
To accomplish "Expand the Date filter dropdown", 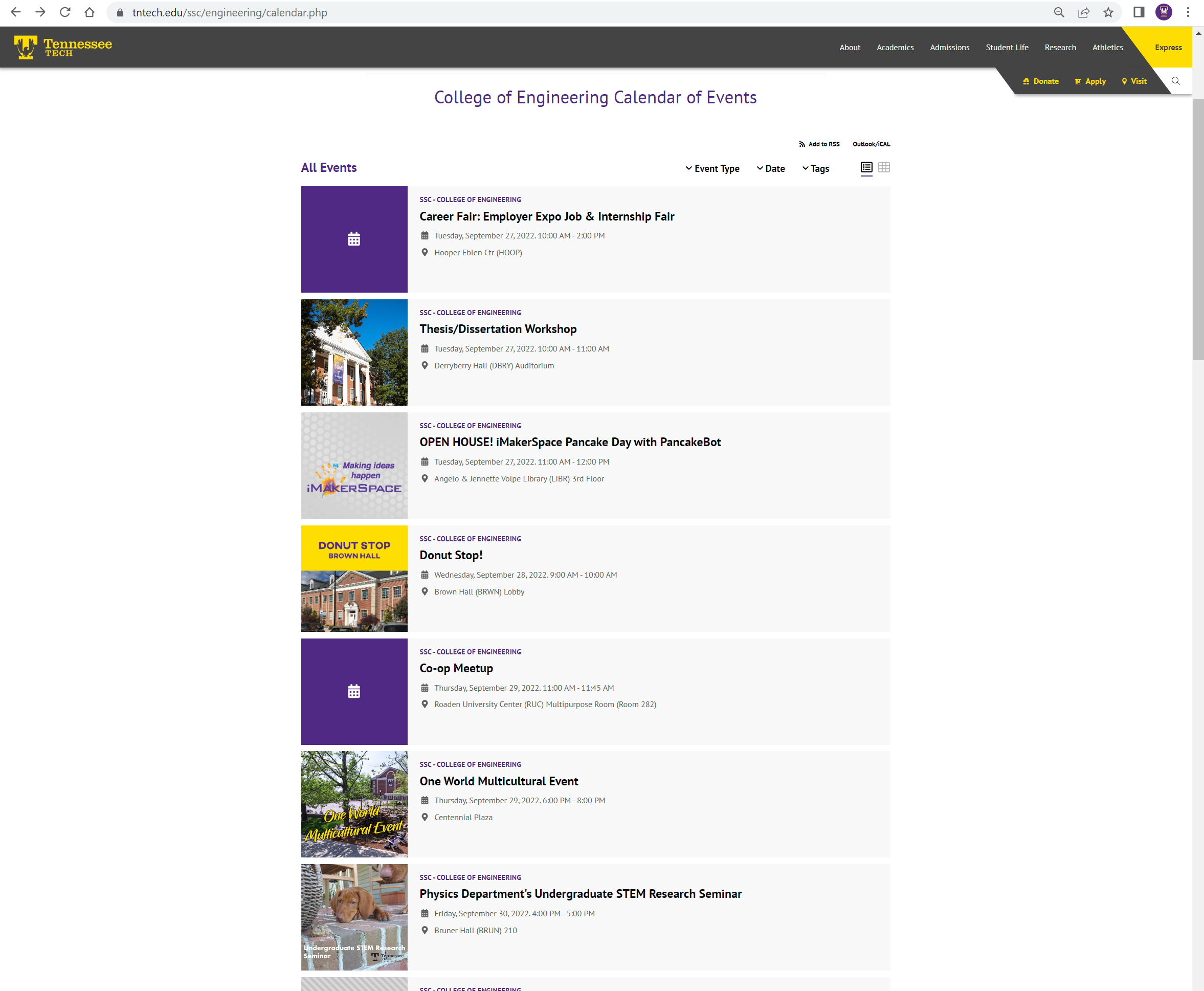I will pyautogui.click(x=770, y=168).
